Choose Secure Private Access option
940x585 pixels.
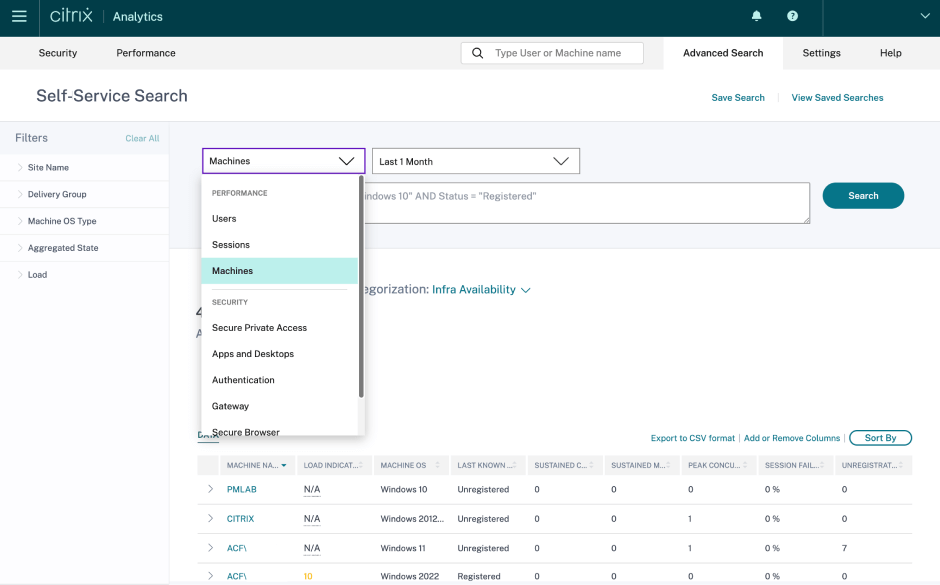click(x=259, y=328)
